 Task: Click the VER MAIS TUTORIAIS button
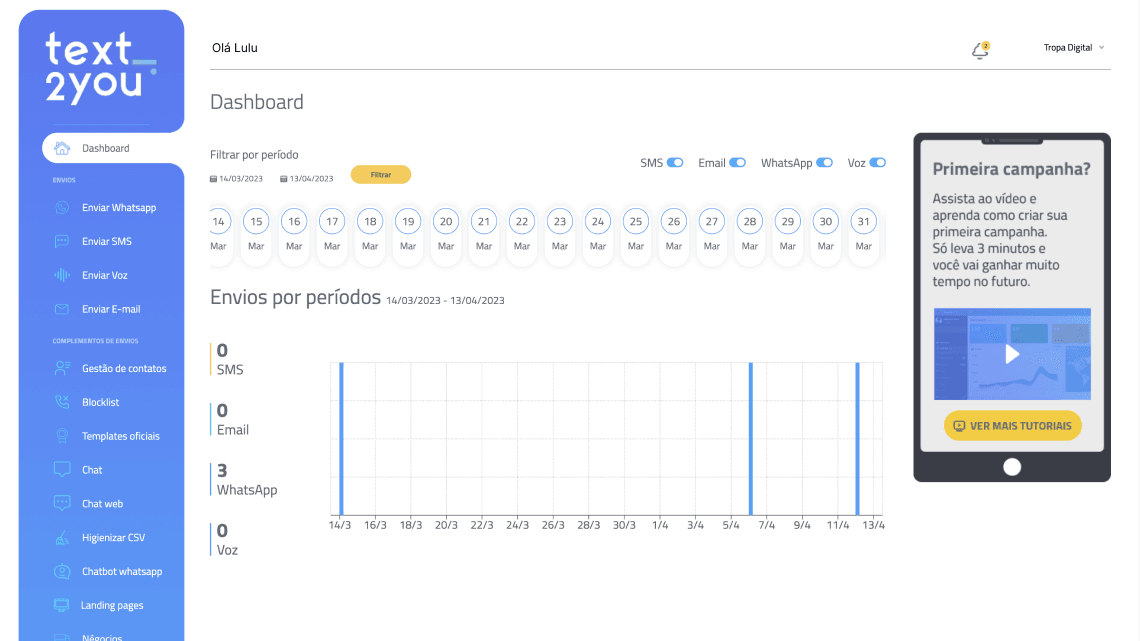[x=1012, y=426]
